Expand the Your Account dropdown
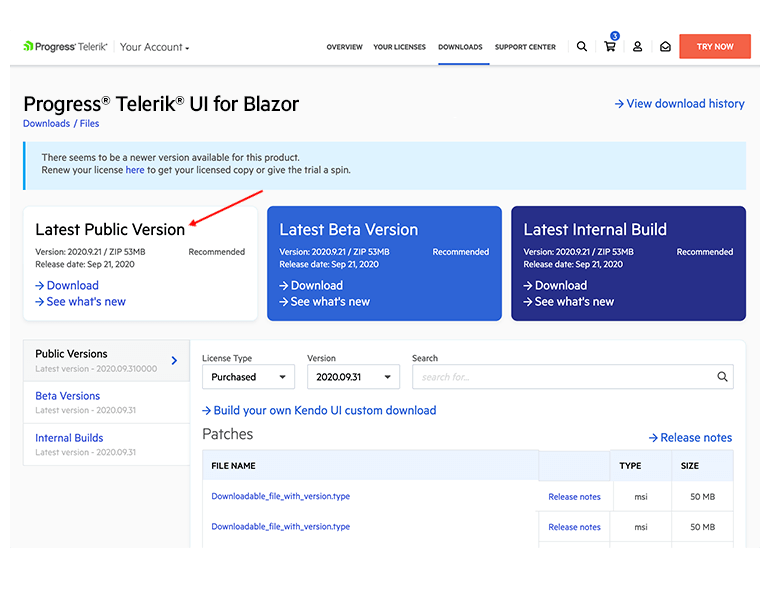The image size is (770, 608). pyautogui.click(x=155, y=47)
